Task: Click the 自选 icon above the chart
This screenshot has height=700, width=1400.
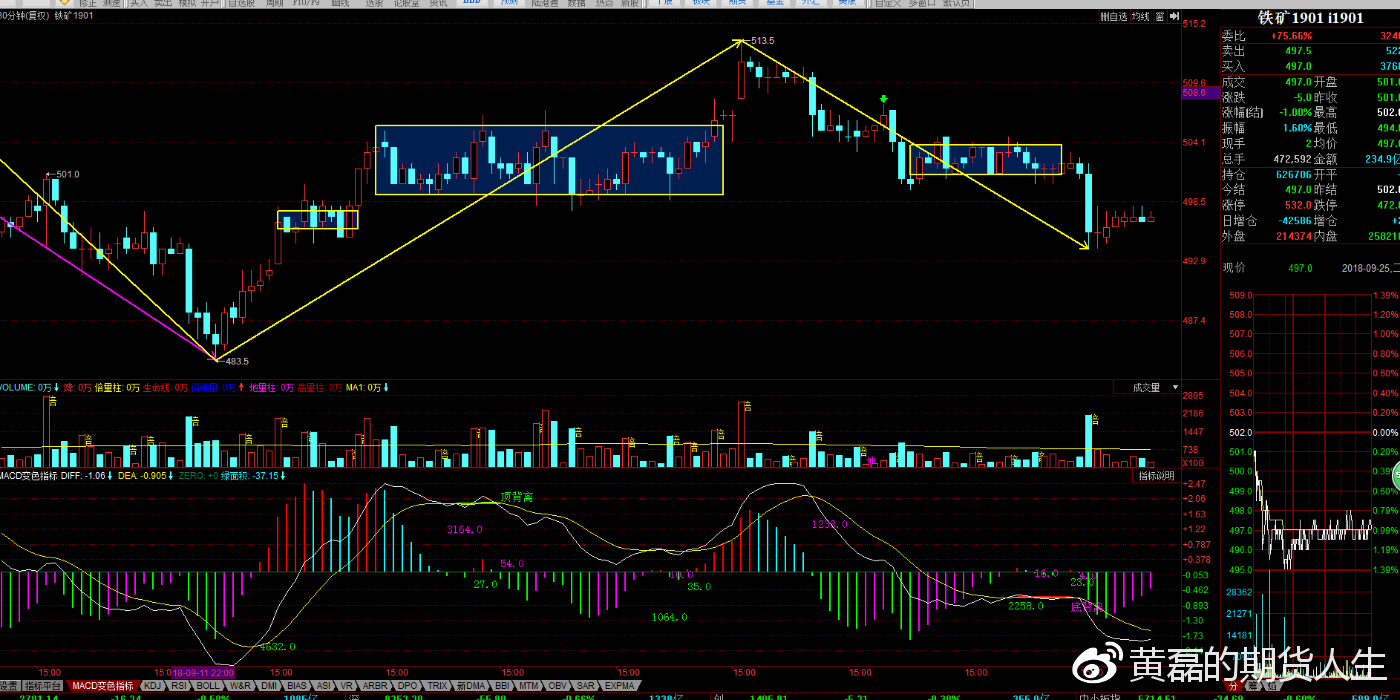Action: pyautogui.click(x=1113, y=17)
